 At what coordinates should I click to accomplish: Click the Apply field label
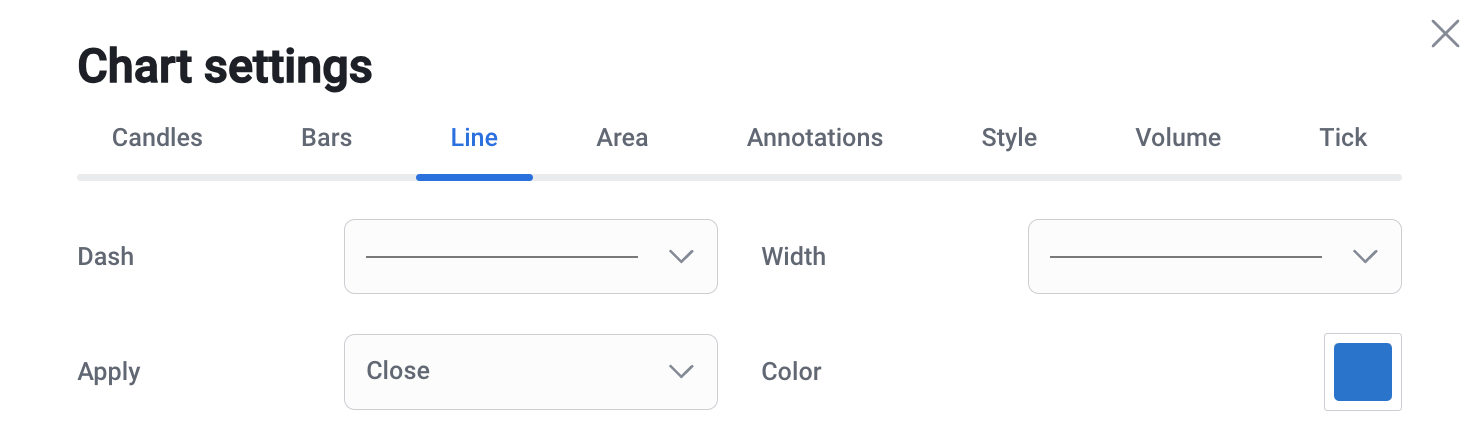(109, 372)
